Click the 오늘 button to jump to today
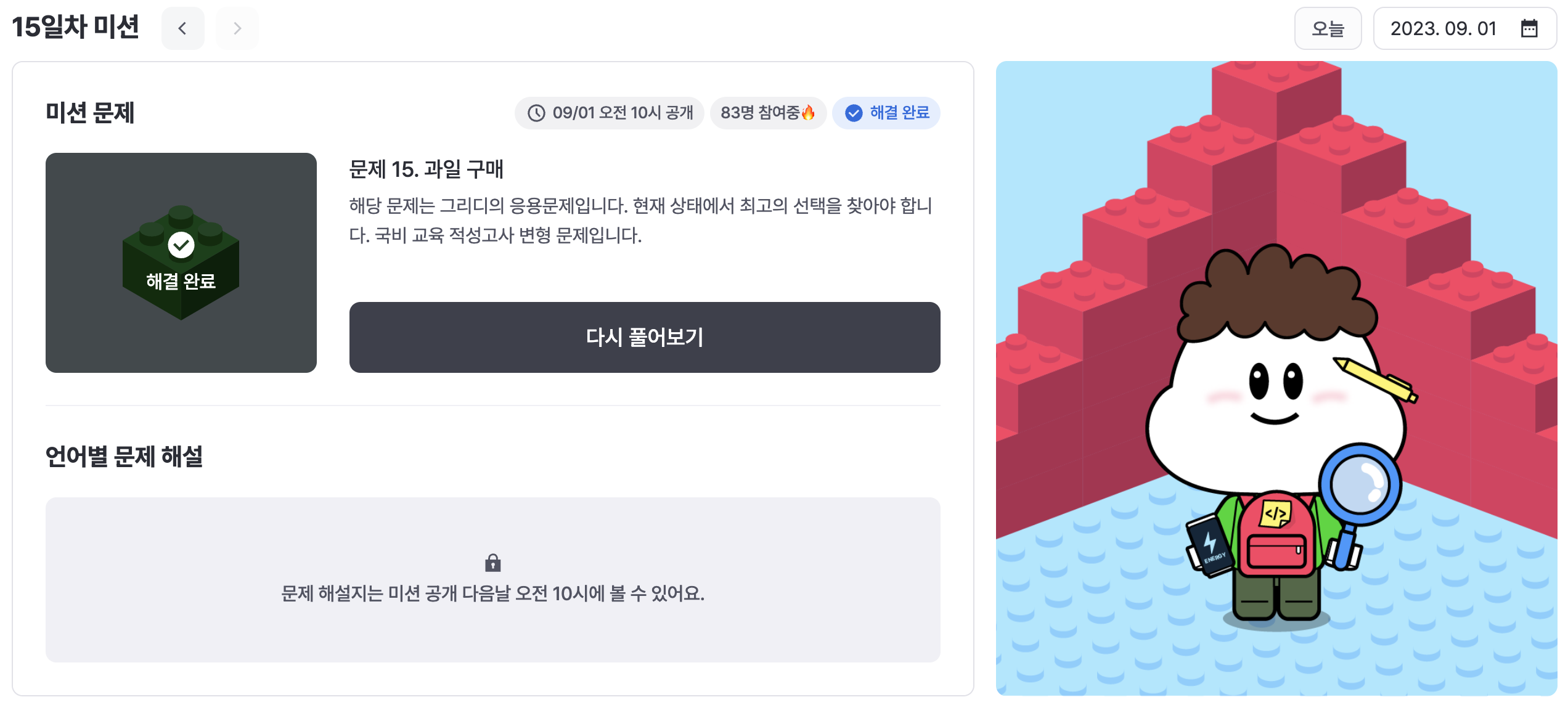Image resolution: width=1568 pixels, height=705 pixels. 1328,28
